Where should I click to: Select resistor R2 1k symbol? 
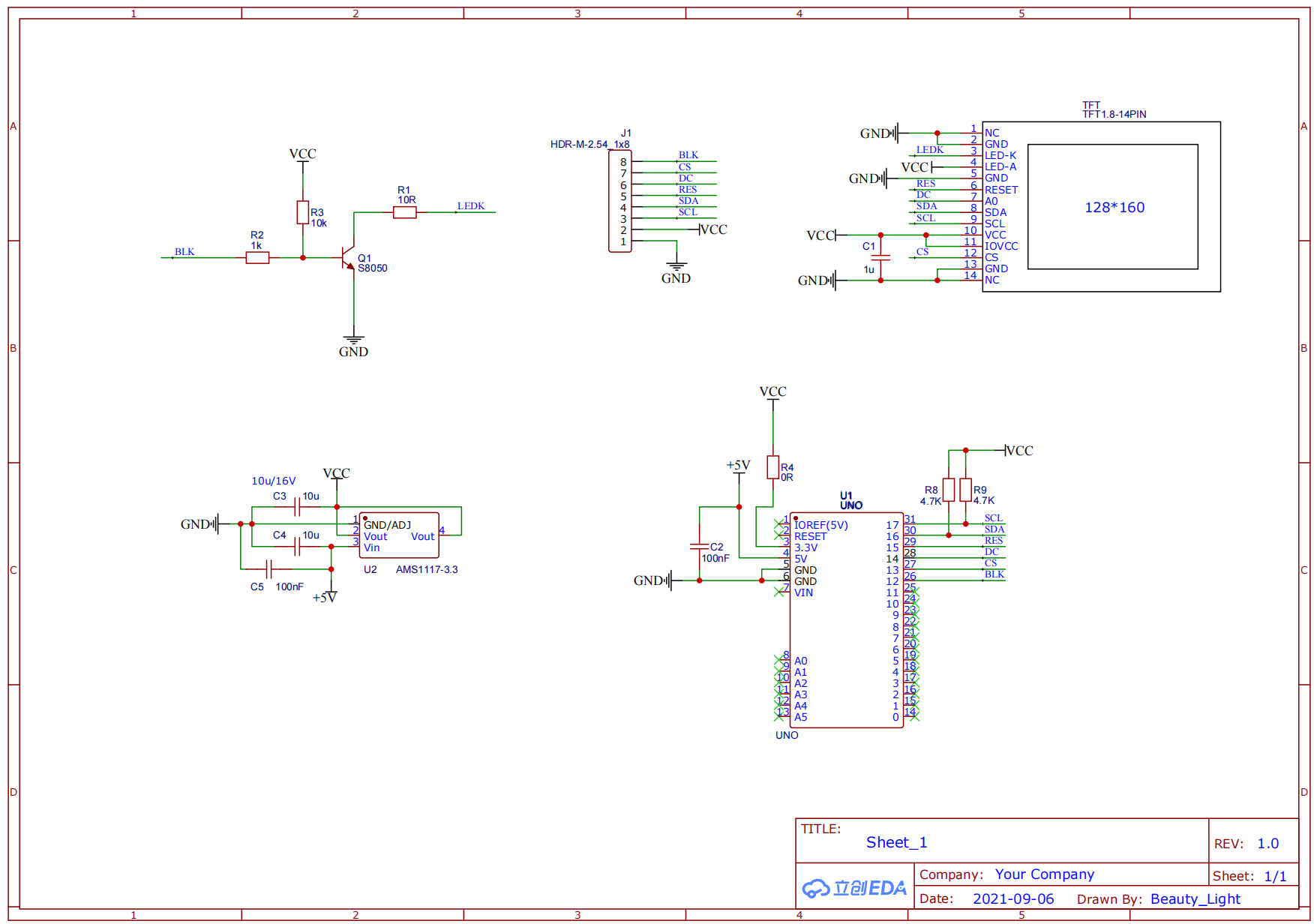tap(257, 257)
